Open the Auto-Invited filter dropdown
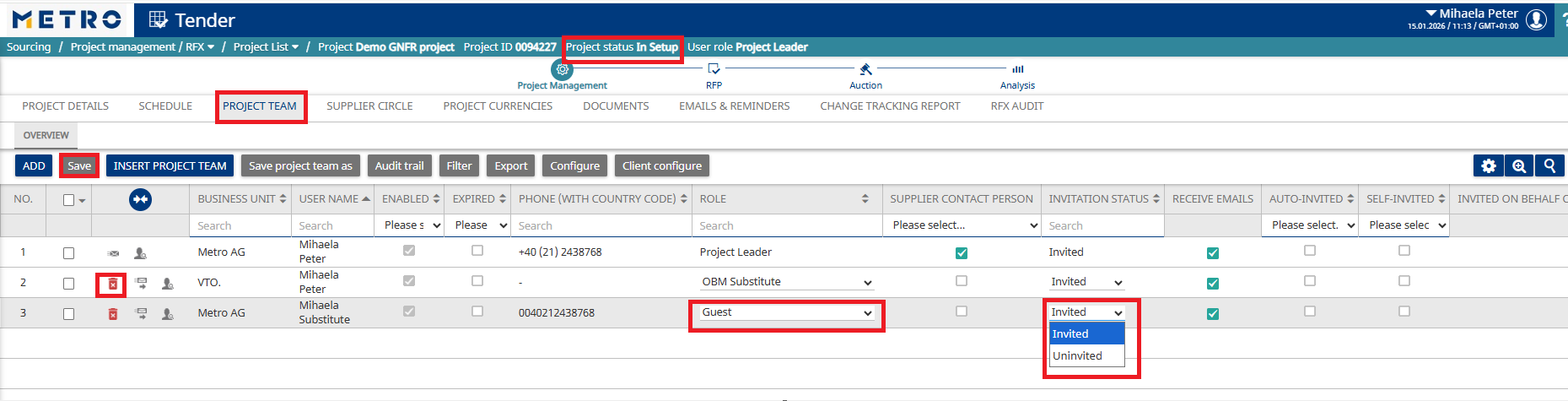This screenshot has width=1568, height=401. click(1312, 225)
